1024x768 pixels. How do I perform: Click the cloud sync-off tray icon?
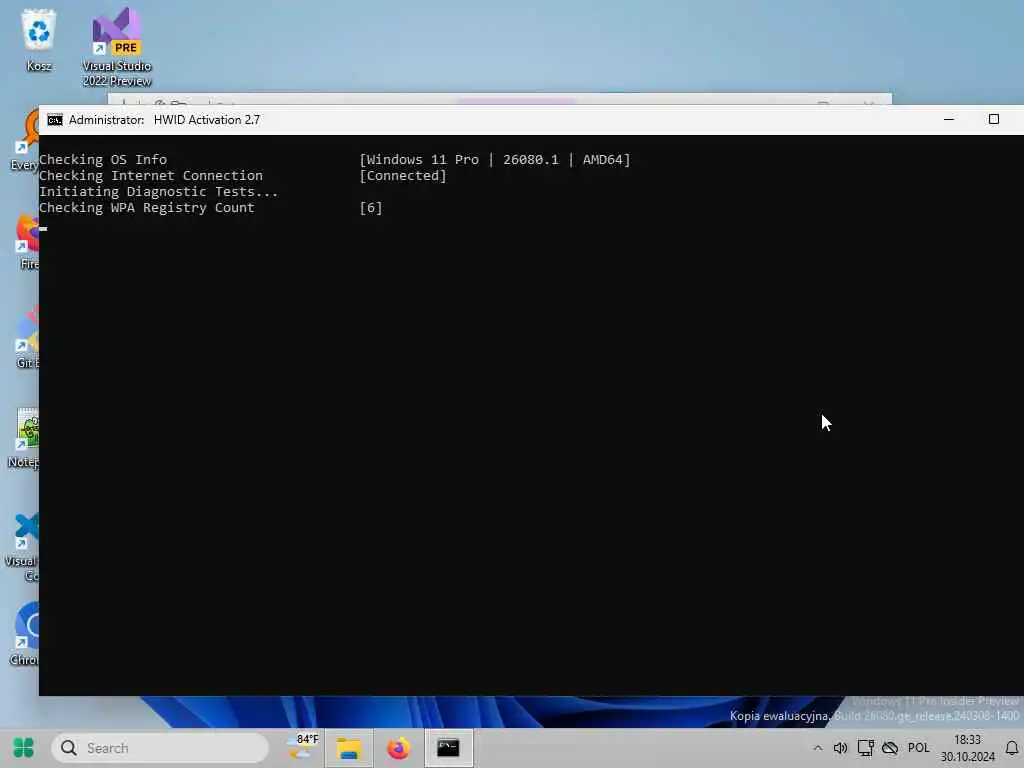pyautogui.click(x=889, y=748)
